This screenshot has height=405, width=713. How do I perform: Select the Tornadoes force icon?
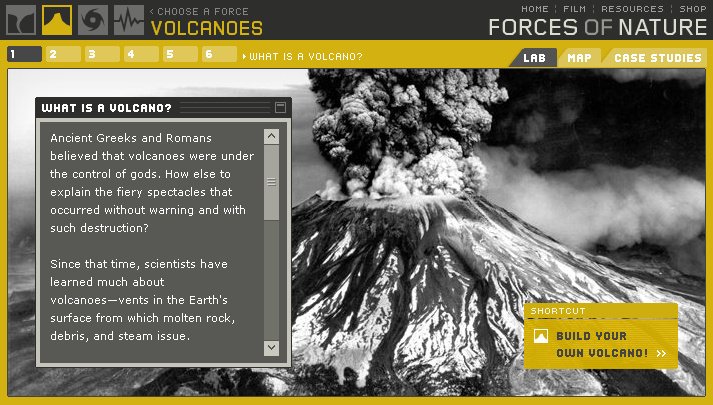(x=21, y=20)
